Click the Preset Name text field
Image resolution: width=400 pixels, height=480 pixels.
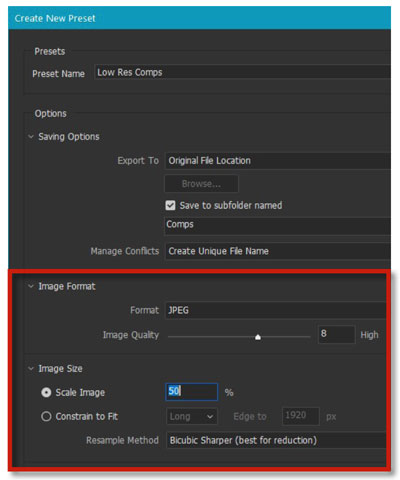point(242,72)
